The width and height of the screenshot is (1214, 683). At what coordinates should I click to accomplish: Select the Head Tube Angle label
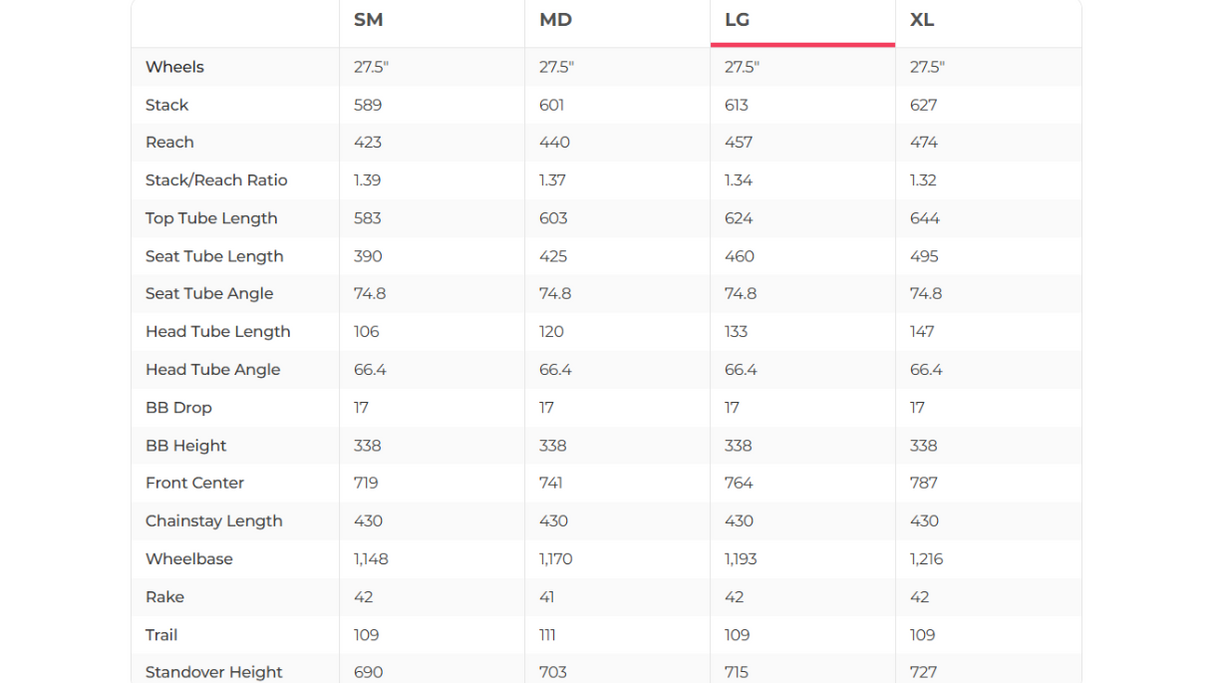212,369
